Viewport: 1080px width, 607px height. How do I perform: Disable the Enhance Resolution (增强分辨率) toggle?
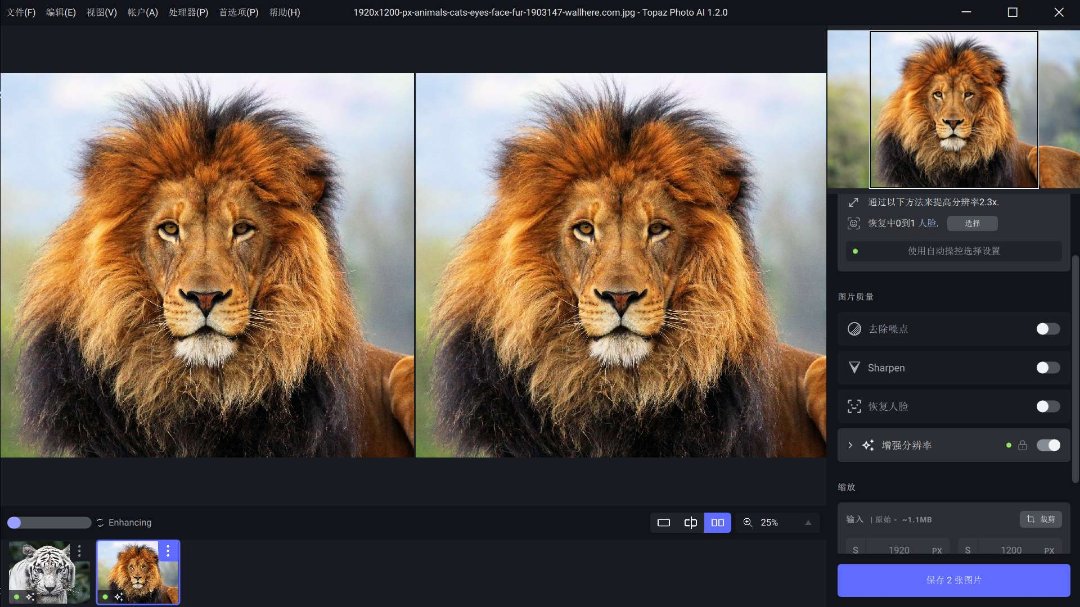point(1047,445)
